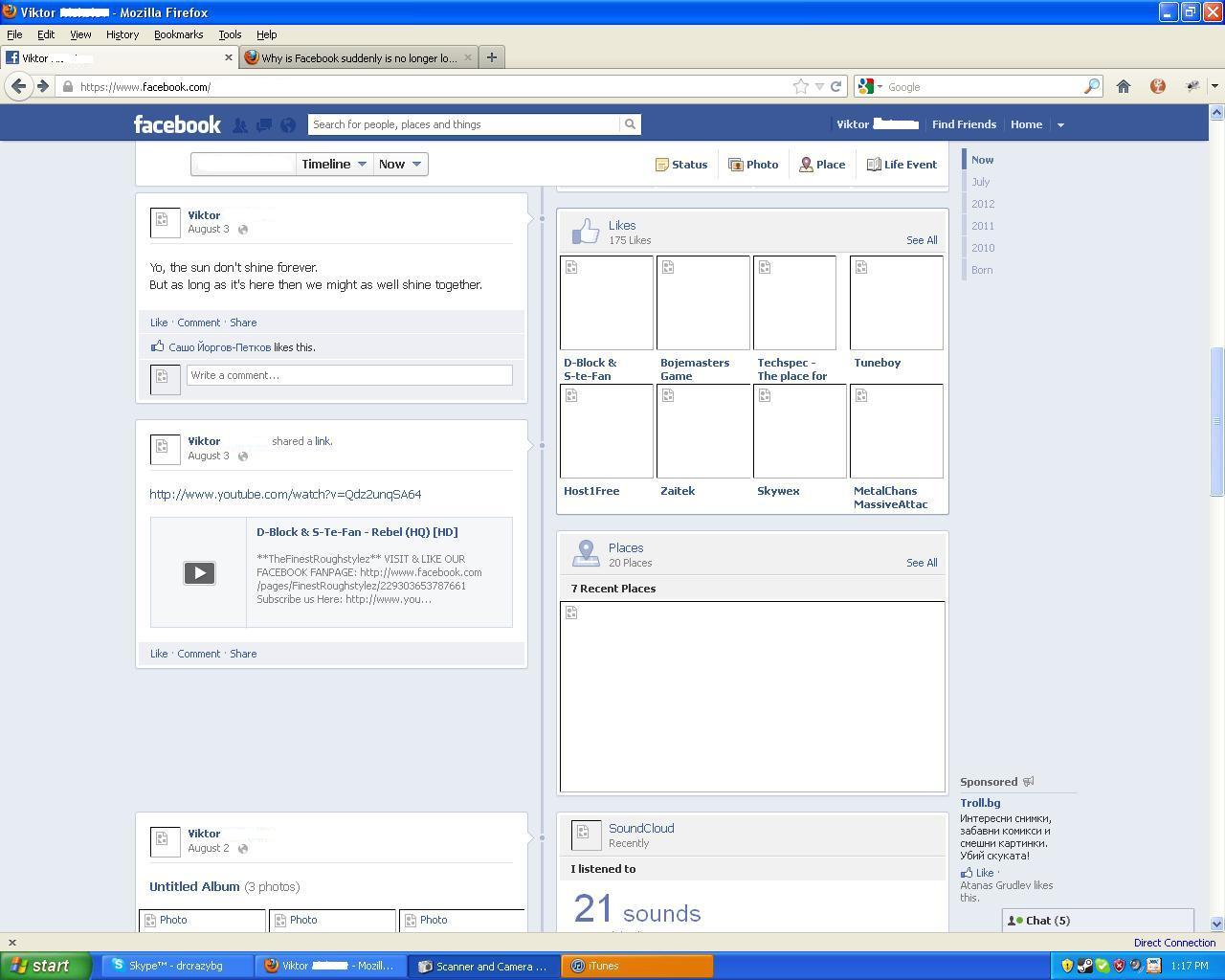This screenshot has width=1225, height=980.
Task: Open the Now dropdown
Action: click(x=400, y=164)
